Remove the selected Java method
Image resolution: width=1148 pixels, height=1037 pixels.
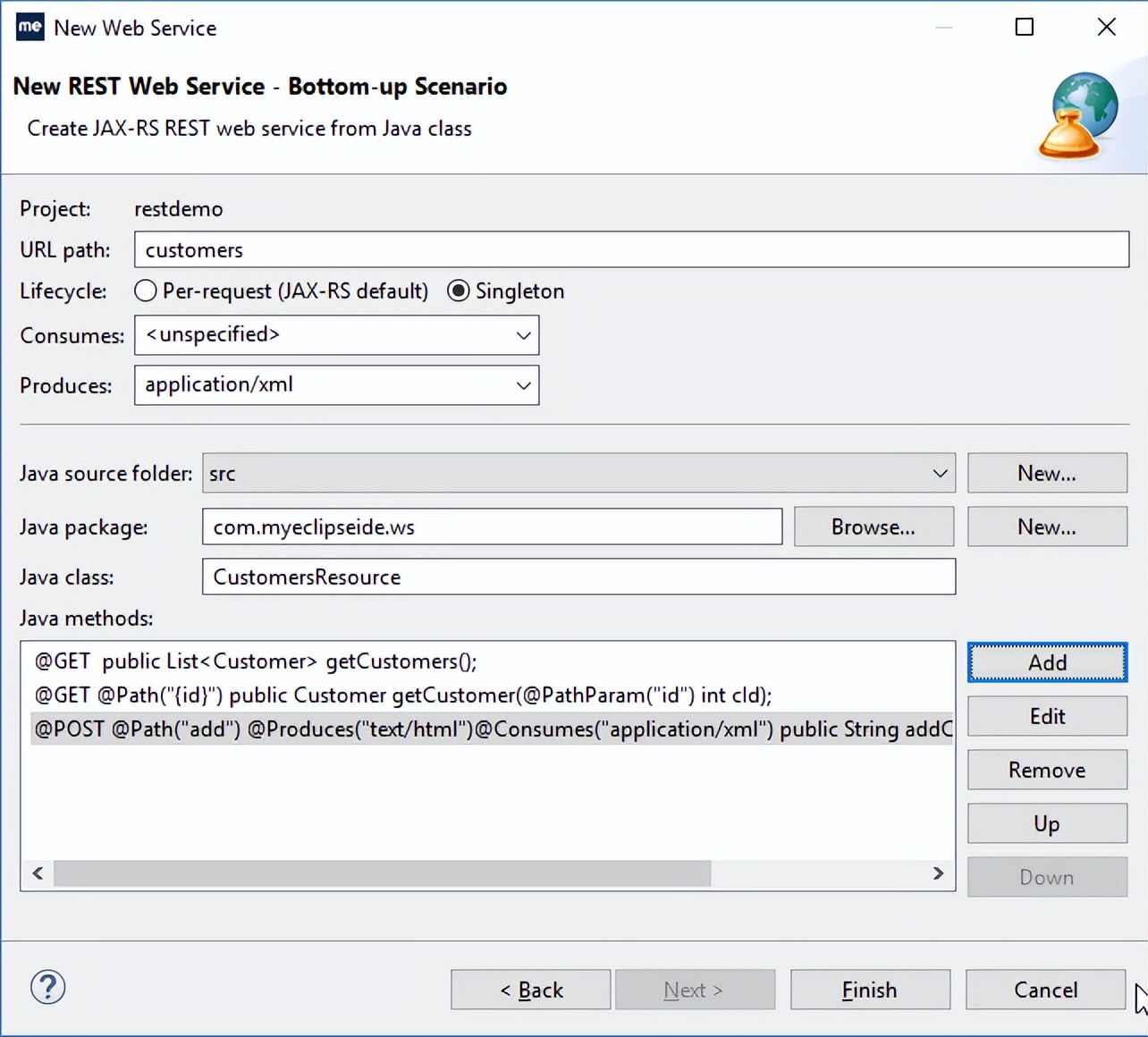click(1046, 770)
